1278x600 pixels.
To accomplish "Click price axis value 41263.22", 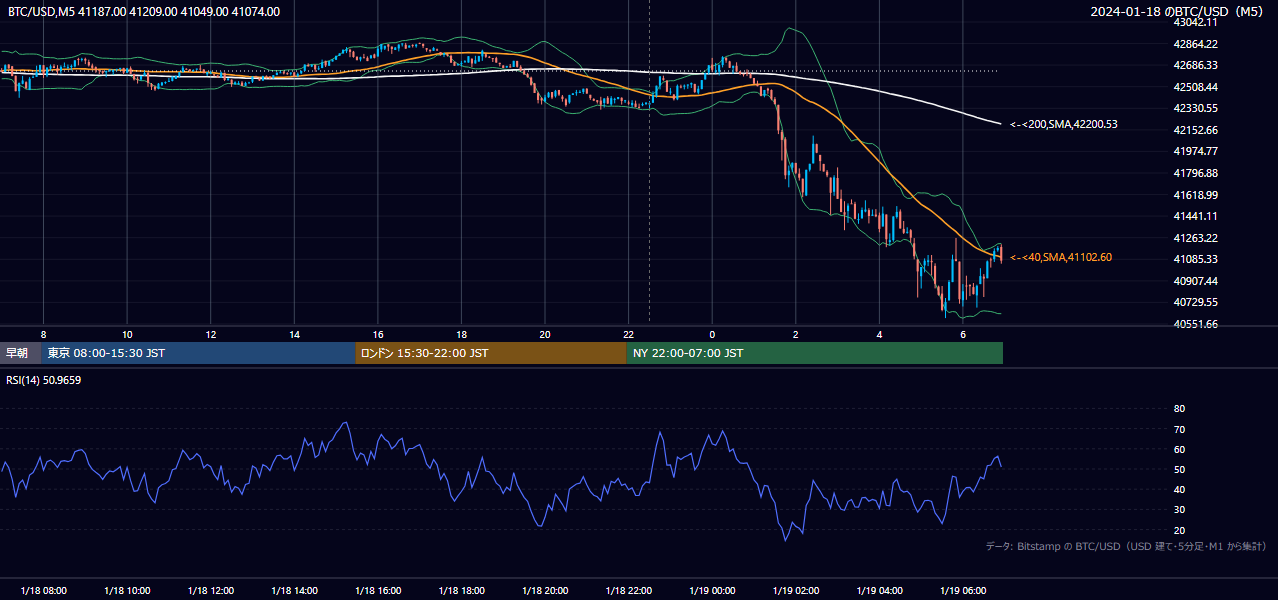I will (x=1196, y=238).
